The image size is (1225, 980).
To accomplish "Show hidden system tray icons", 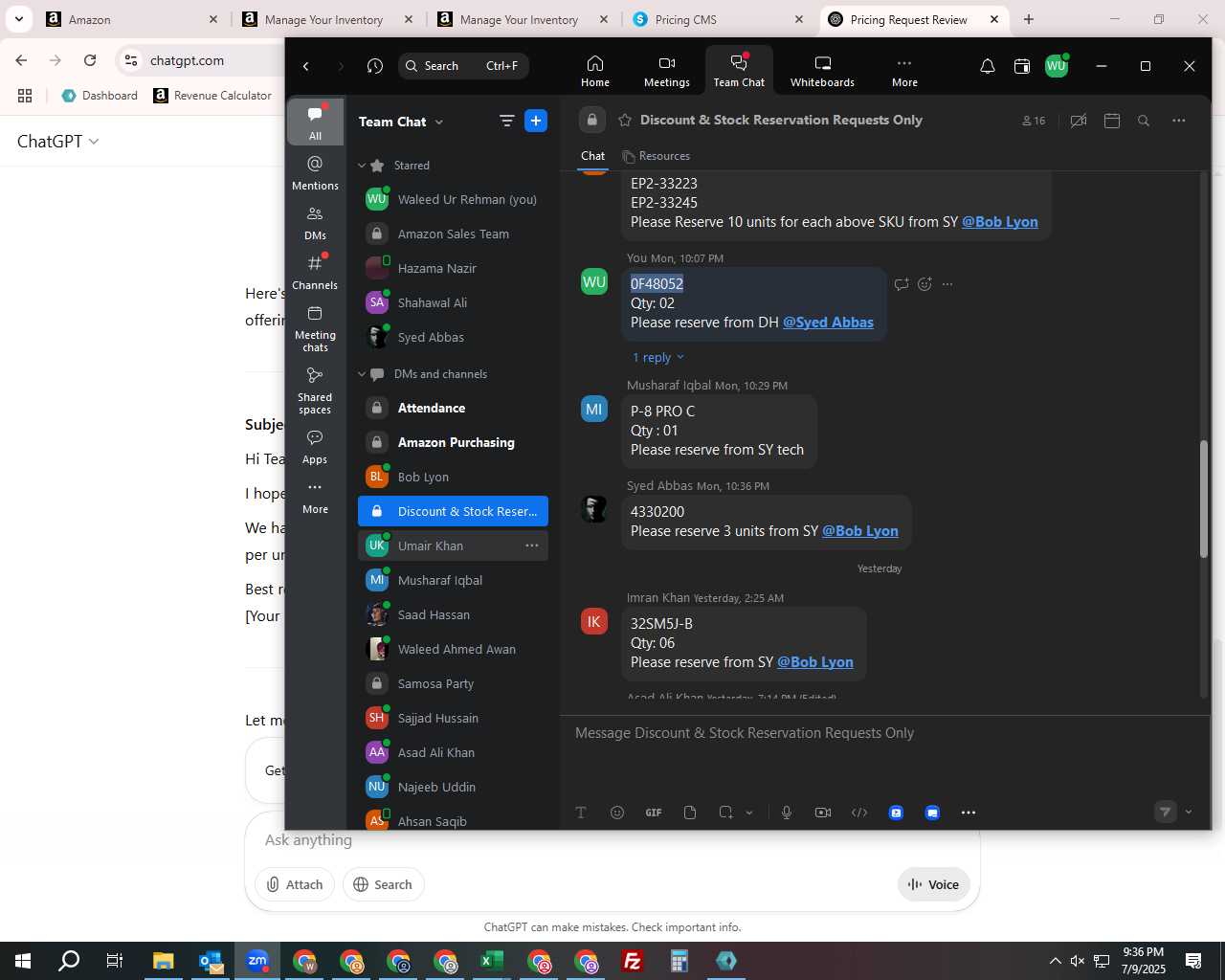I will coord(1055,961).
